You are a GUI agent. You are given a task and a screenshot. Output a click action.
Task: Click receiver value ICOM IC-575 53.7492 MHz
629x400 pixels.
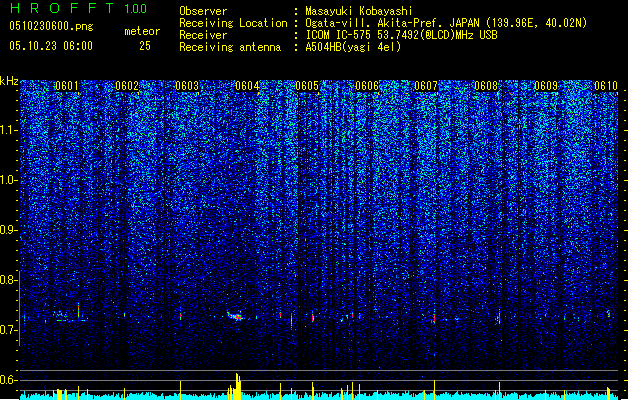[401, 35]
